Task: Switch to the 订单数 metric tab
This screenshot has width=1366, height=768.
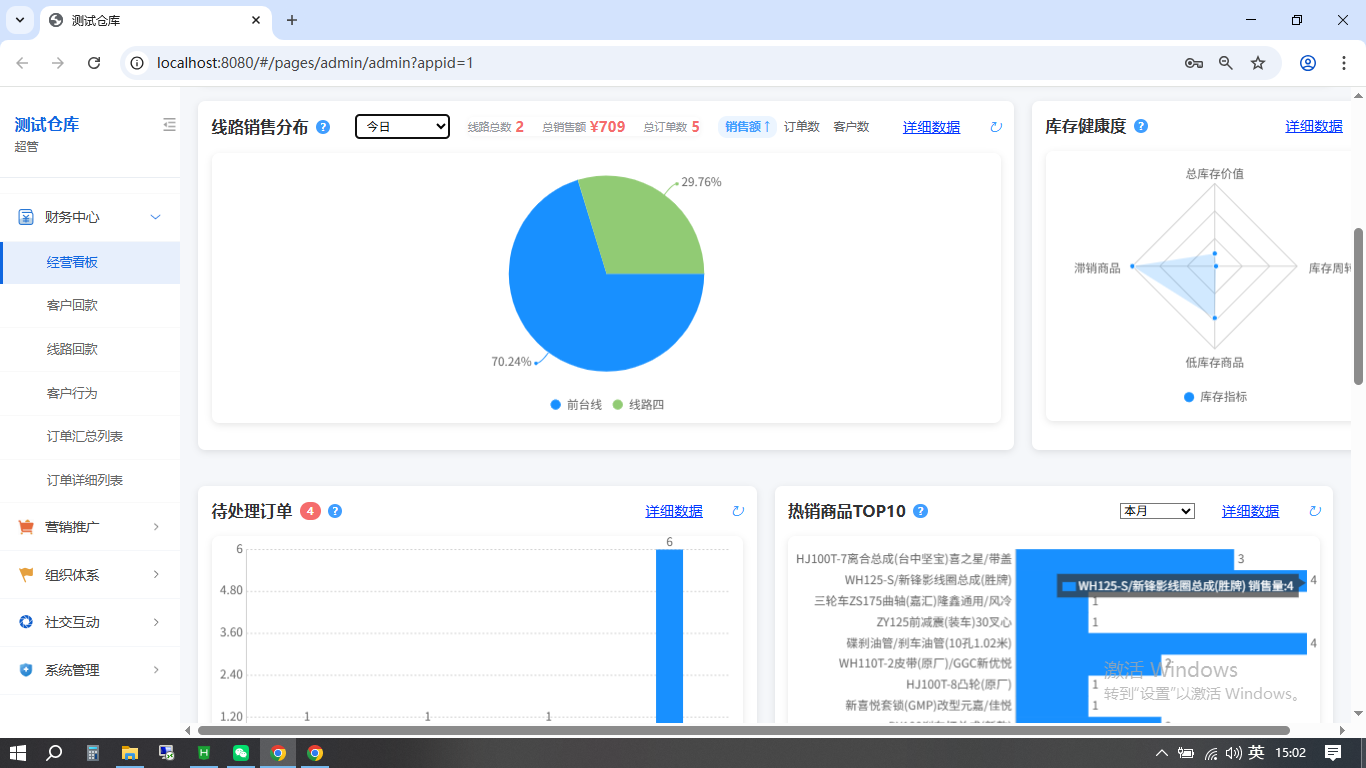Action: click(801, 127)
